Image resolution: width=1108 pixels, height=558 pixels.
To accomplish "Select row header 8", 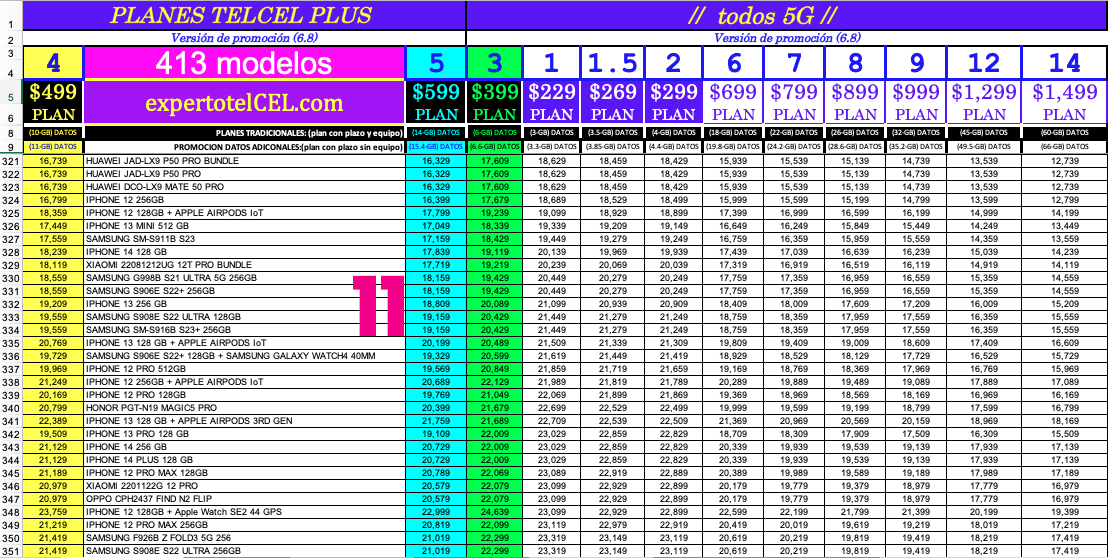I will pos(11,132).
